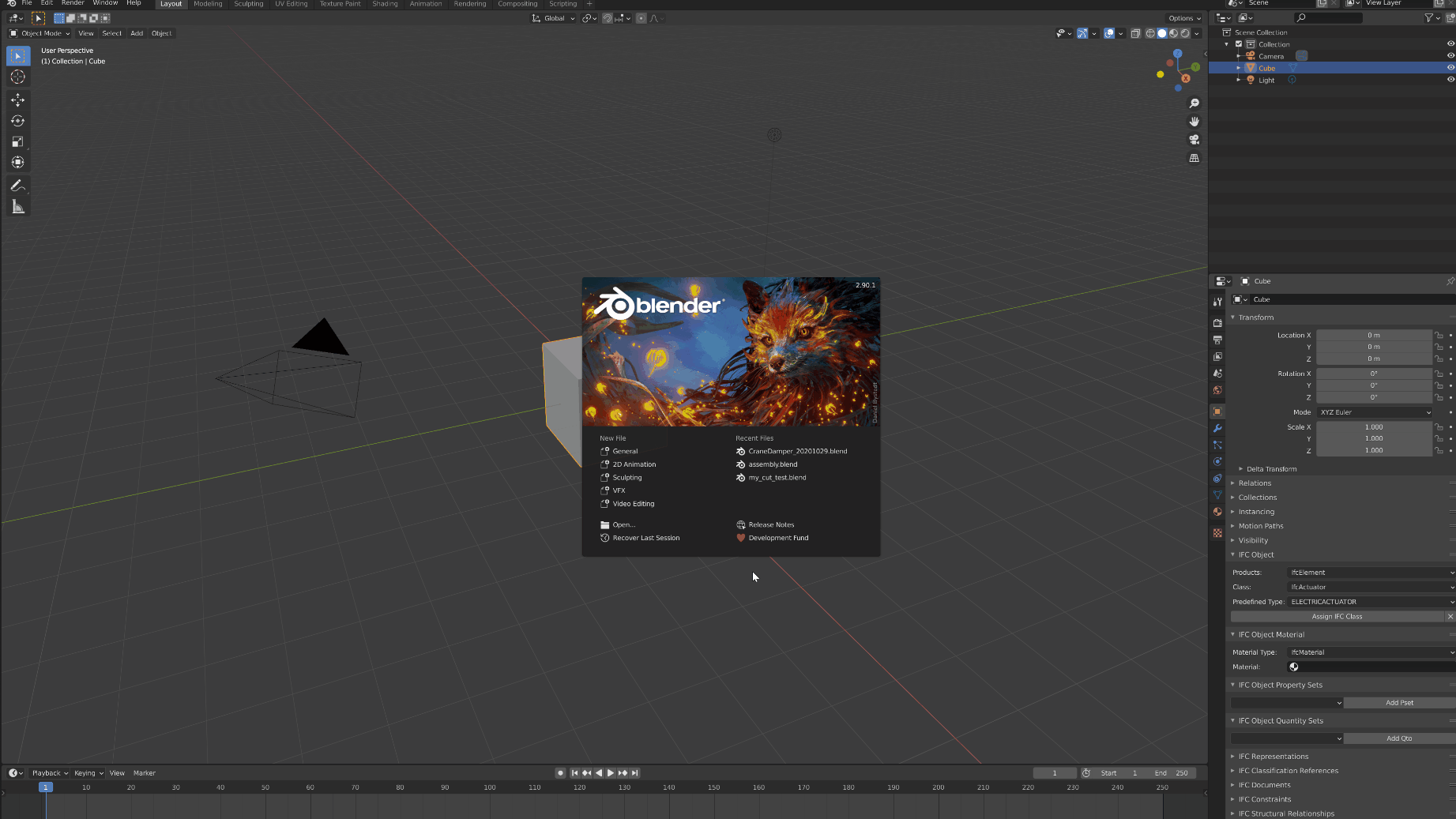
Task: Open the IFC Class IfcActuator dropdown
Action: pyautogui.click(x=1371, y=587)
